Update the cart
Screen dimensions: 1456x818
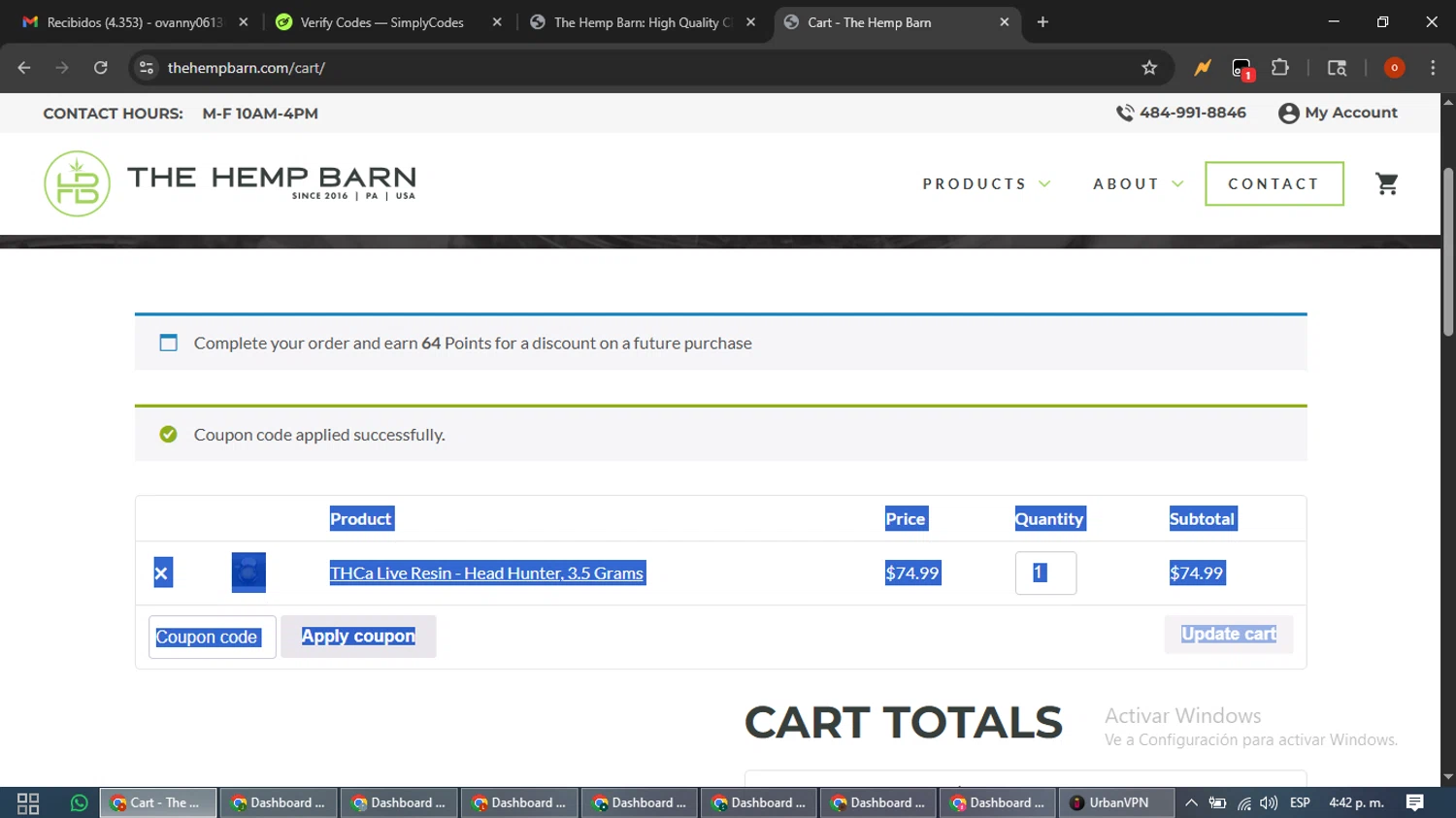[1228, 634]
